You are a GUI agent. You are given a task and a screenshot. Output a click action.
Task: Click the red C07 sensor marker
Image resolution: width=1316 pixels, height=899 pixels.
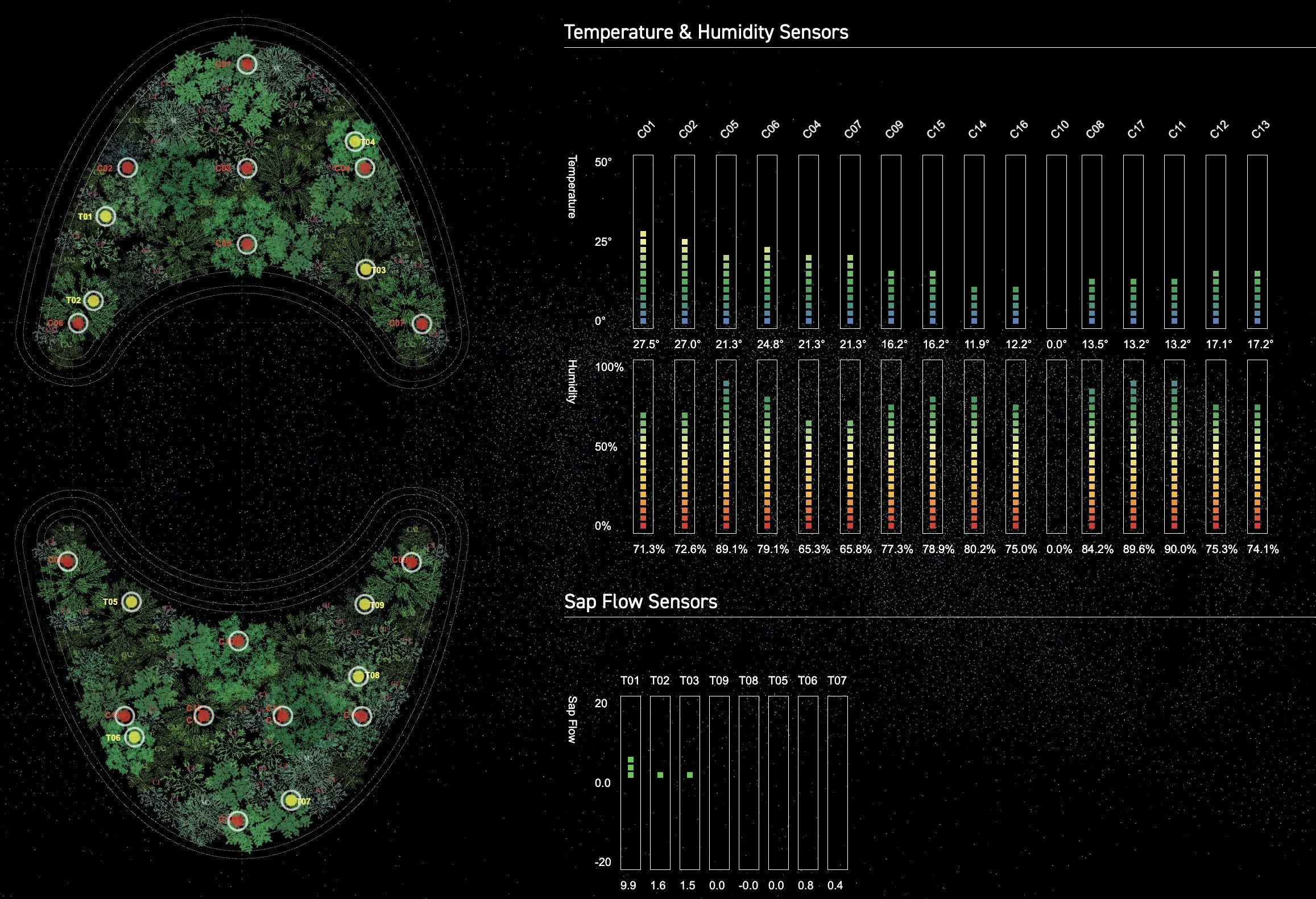[421, 324]
